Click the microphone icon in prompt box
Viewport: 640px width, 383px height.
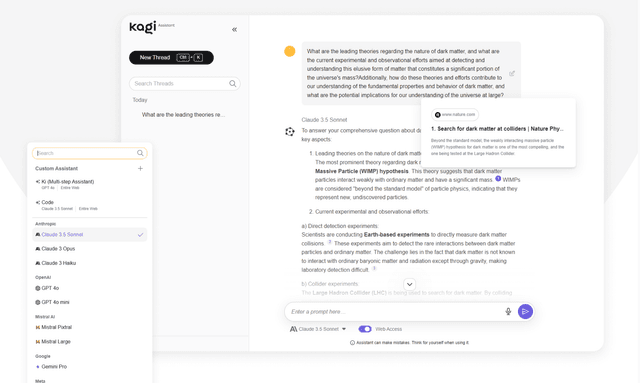[508, 312]
